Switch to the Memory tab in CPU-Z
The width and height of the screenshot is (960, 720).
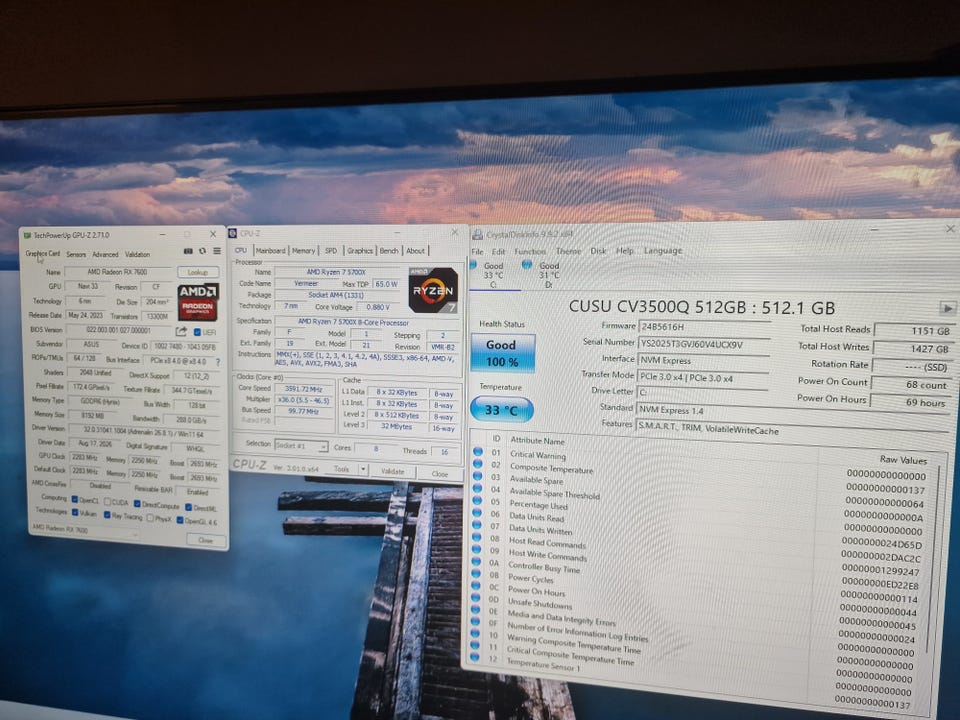coord(303,250)
